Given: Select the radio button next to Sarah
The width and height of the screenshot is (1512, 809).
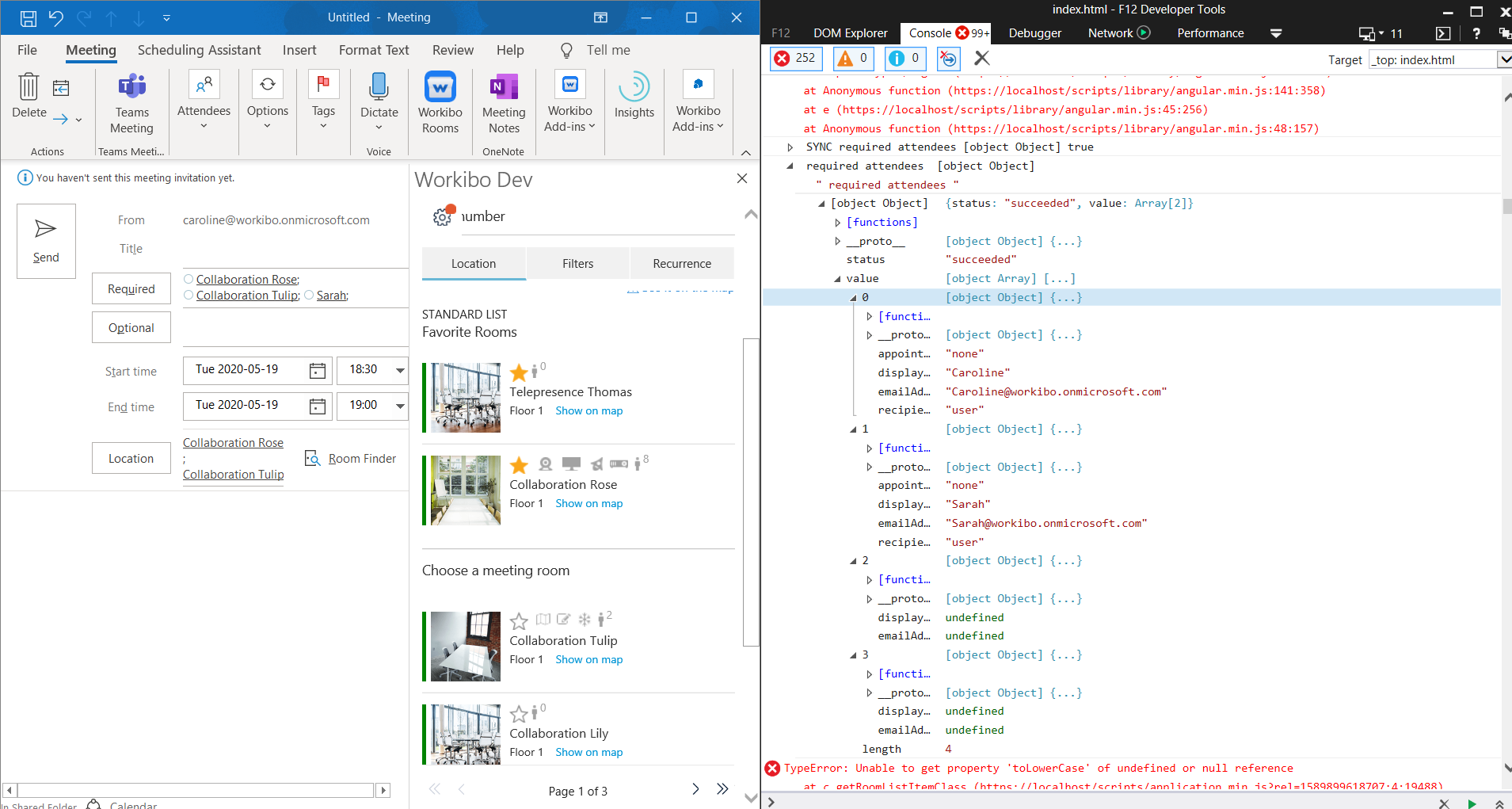Looking at the screenshot, I should 308,295.
